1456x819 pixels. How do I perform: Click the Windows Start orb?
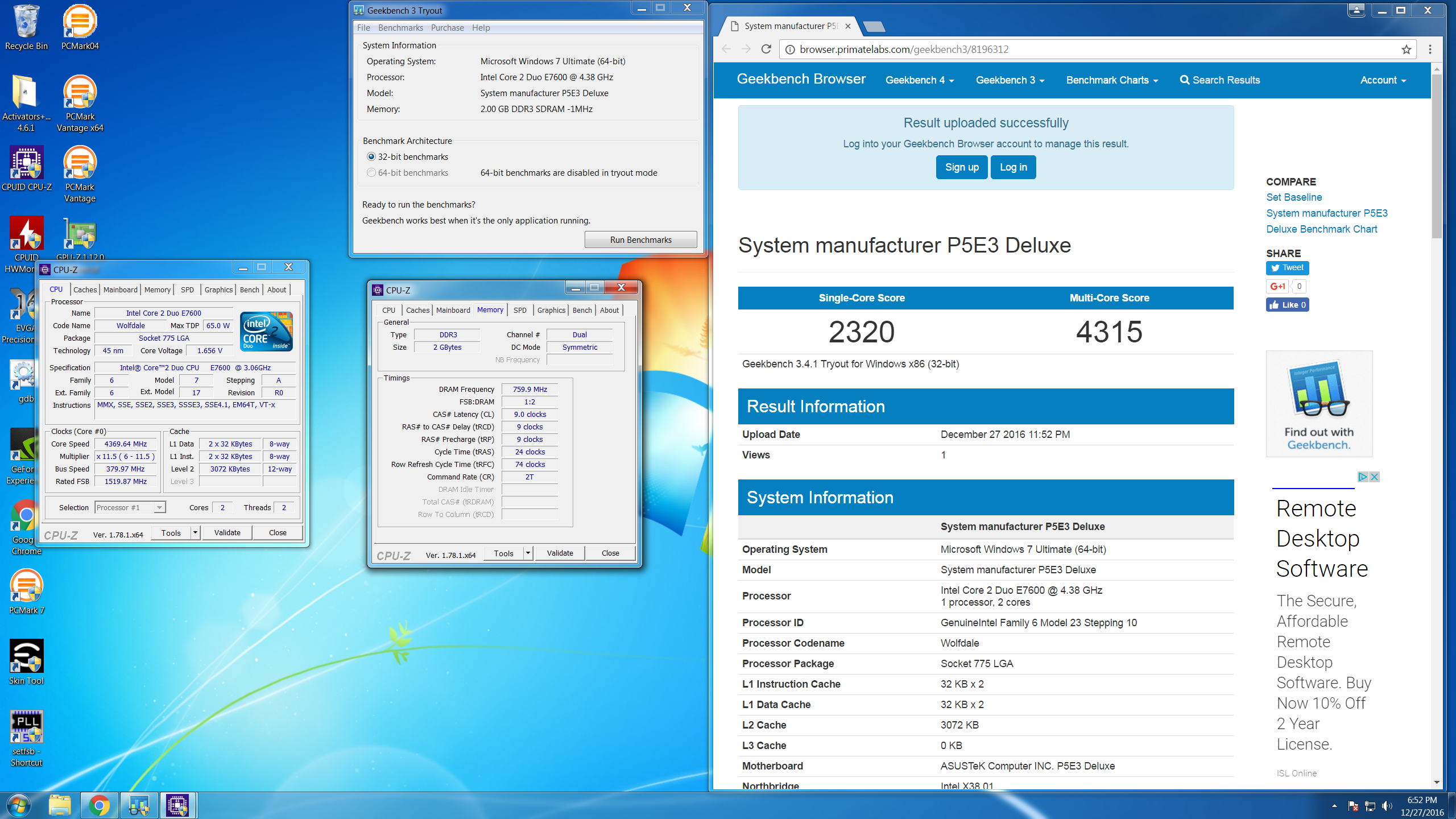click(x=18, y=805)
